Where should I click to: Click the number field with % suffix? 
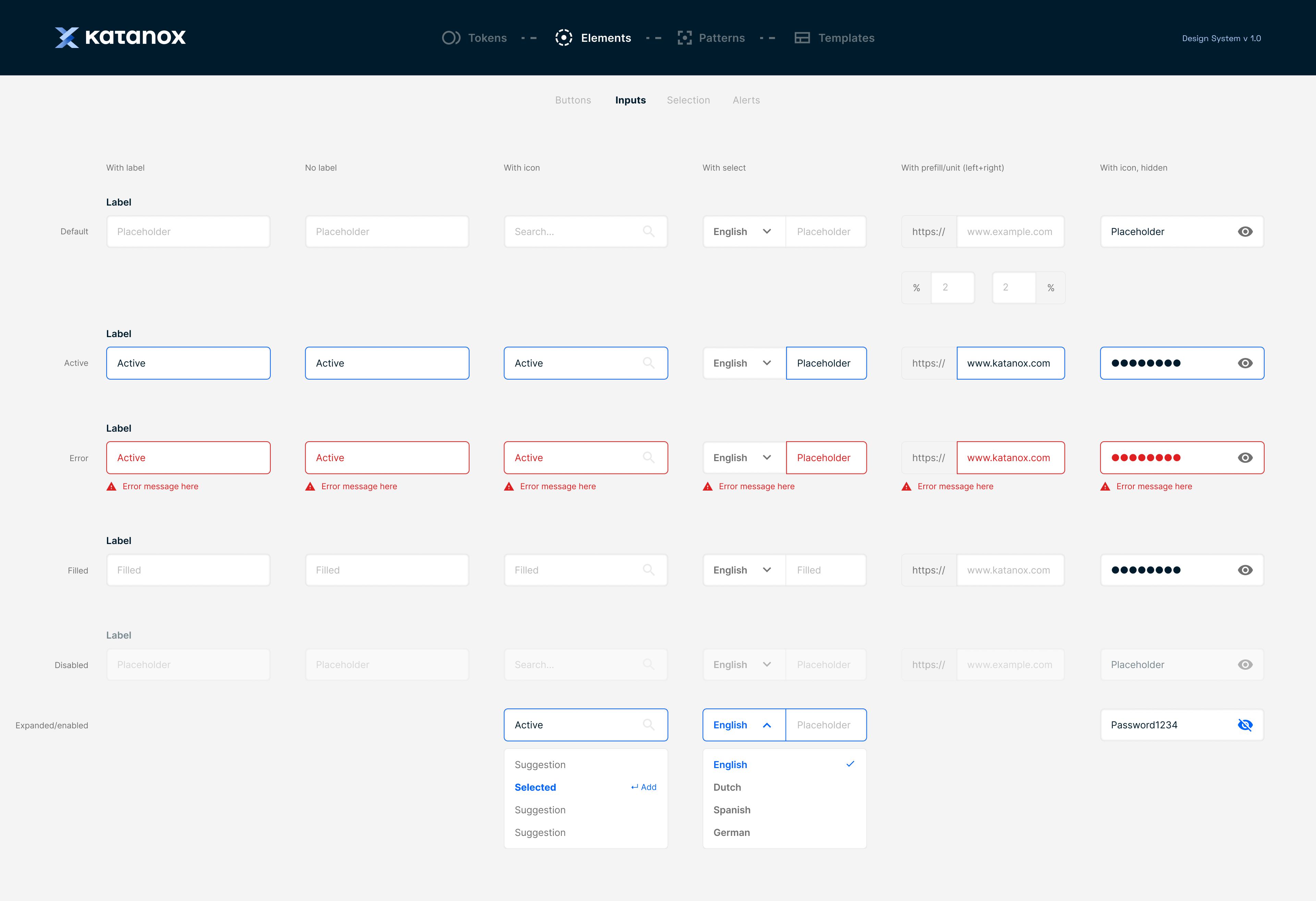pos(1014,287)
